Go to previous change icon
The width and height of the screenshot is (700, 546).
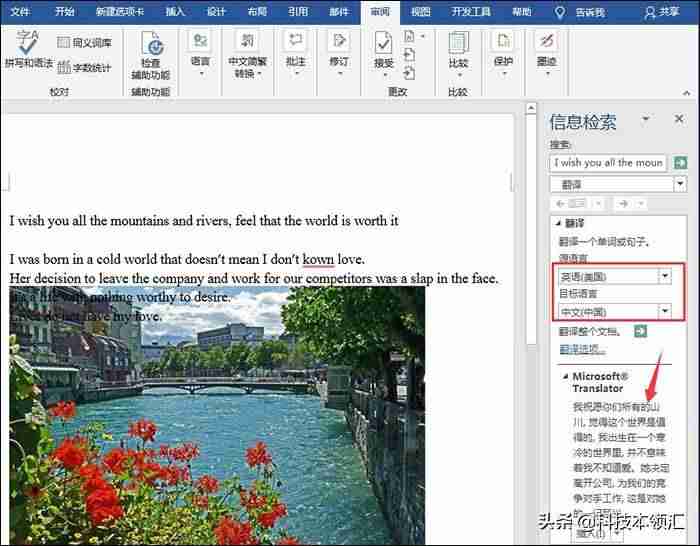coord(409,55)
